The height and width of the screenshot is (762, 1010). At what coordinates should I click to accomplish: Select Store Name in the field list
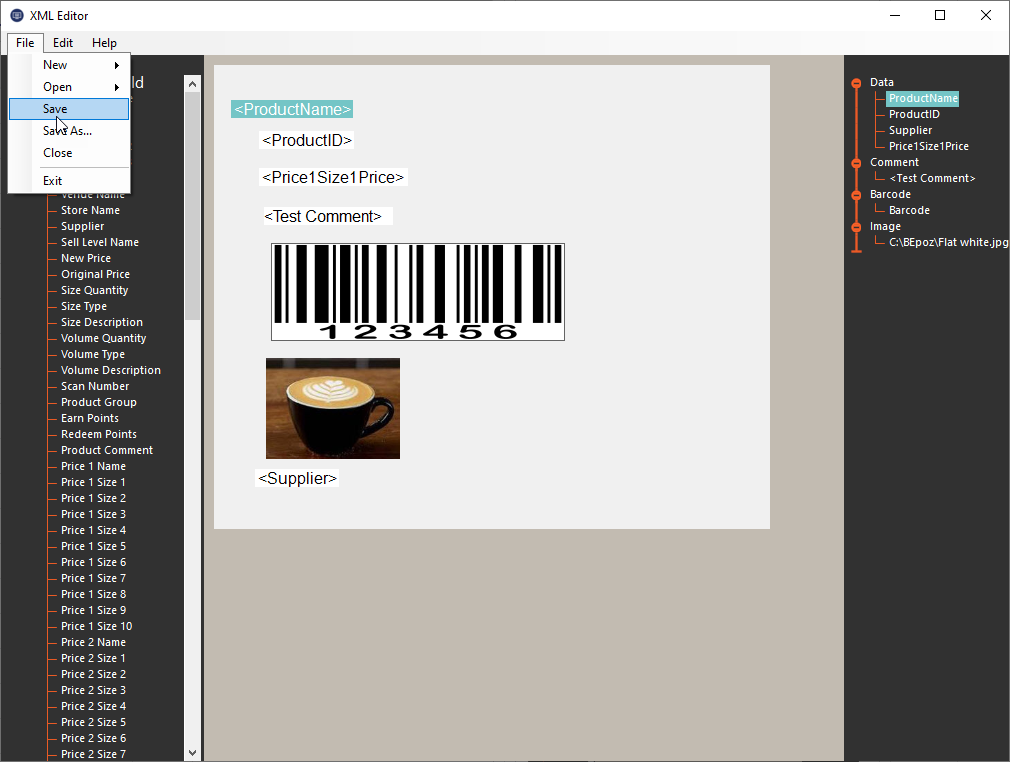pos(90,211)
